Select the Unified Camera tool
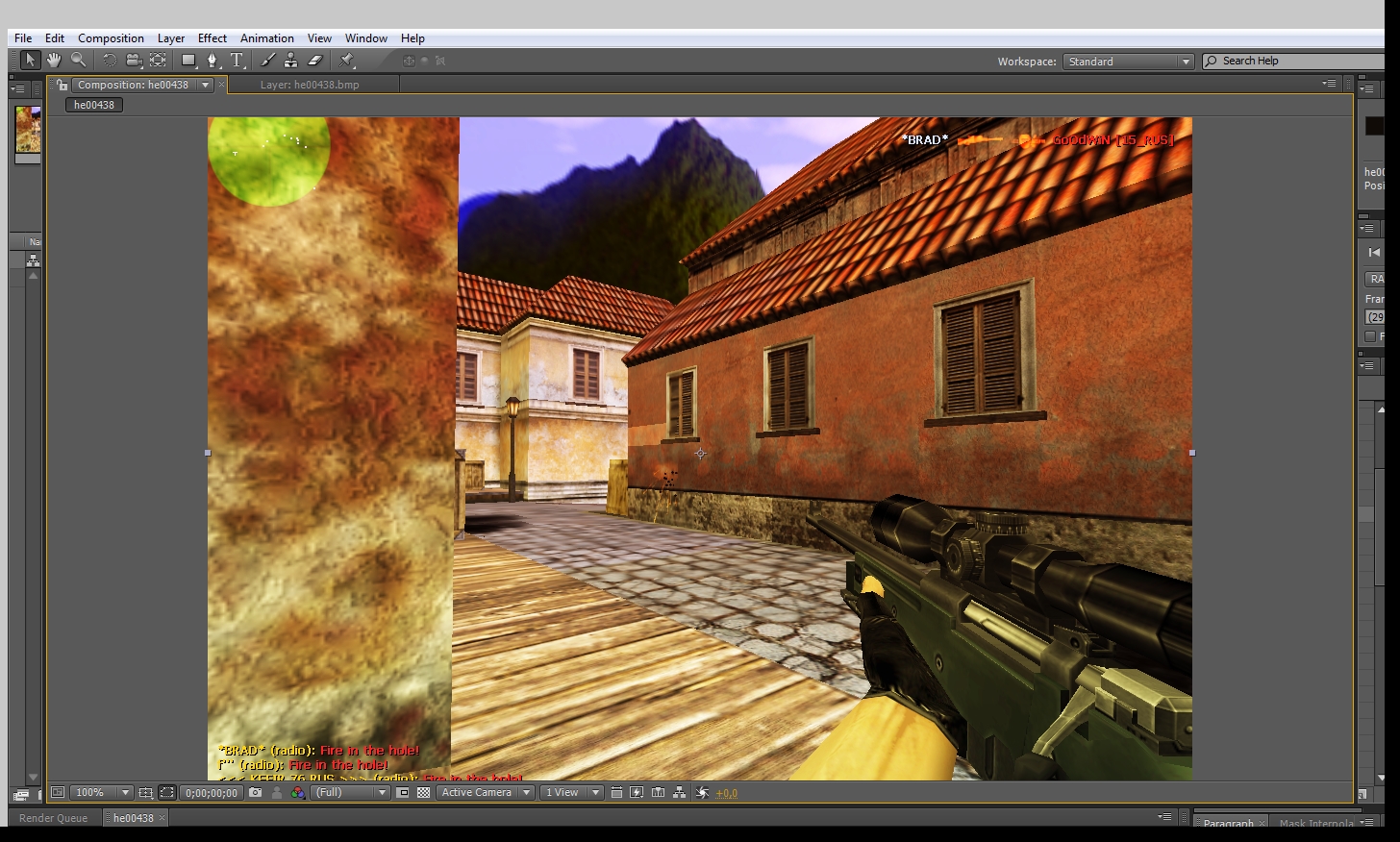The width and height of the screenshot is (1400, 842). click(134, 60)
